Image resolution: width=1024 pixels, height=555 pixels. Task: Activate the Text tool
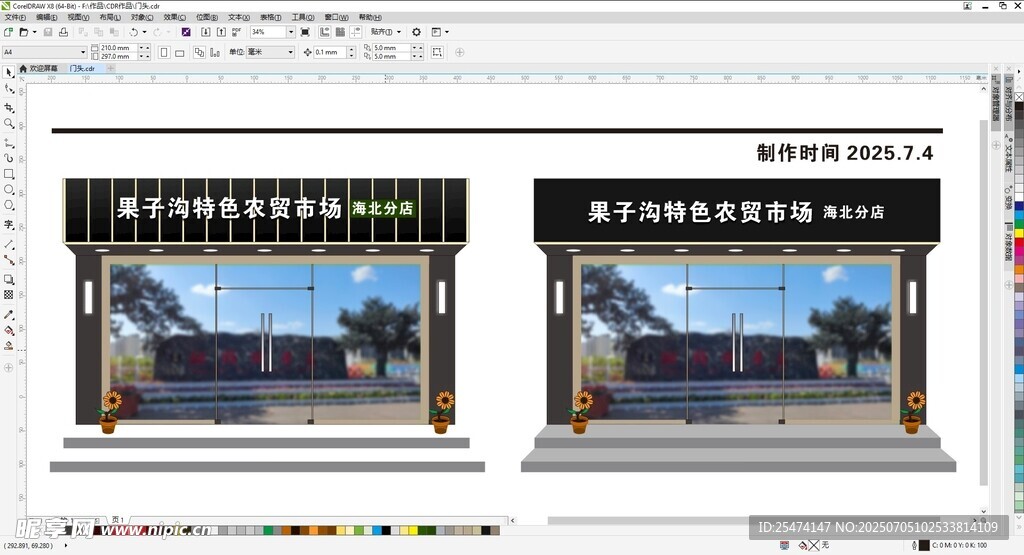(9, 225)
